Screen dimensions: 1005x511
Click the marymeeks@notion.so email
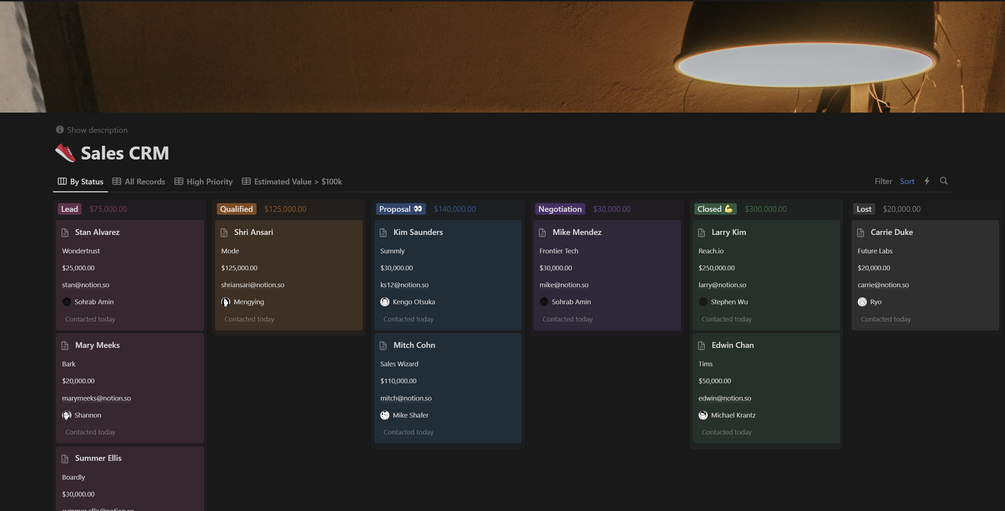(96, 398)
